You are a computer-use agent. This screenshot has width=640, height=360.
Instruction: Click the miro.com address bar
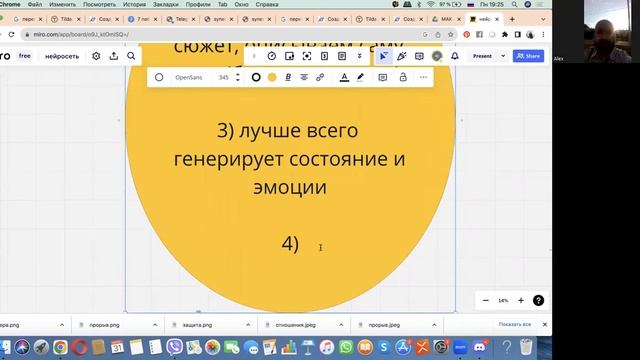click(x=220, y=34)
